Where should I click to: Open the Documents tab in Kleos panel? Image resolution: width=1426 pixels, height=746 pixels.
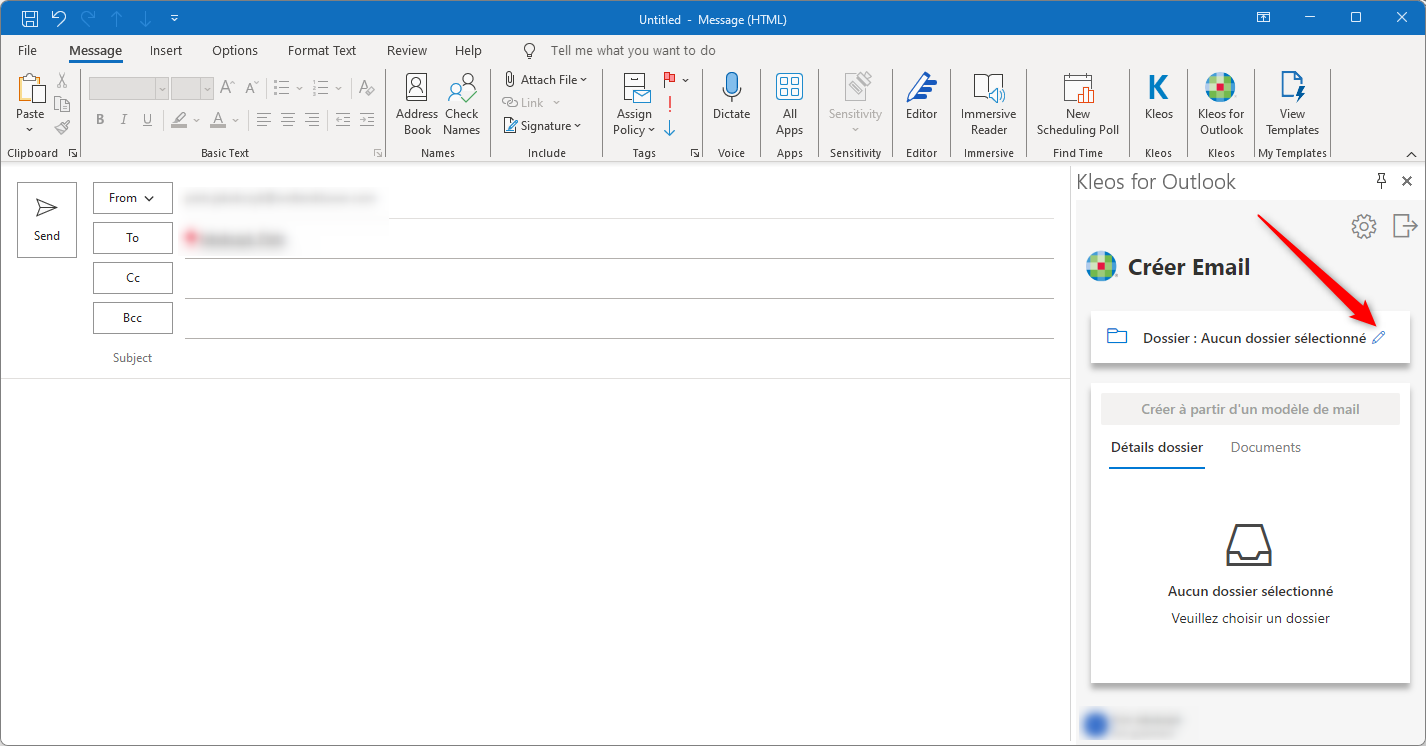1264,447
